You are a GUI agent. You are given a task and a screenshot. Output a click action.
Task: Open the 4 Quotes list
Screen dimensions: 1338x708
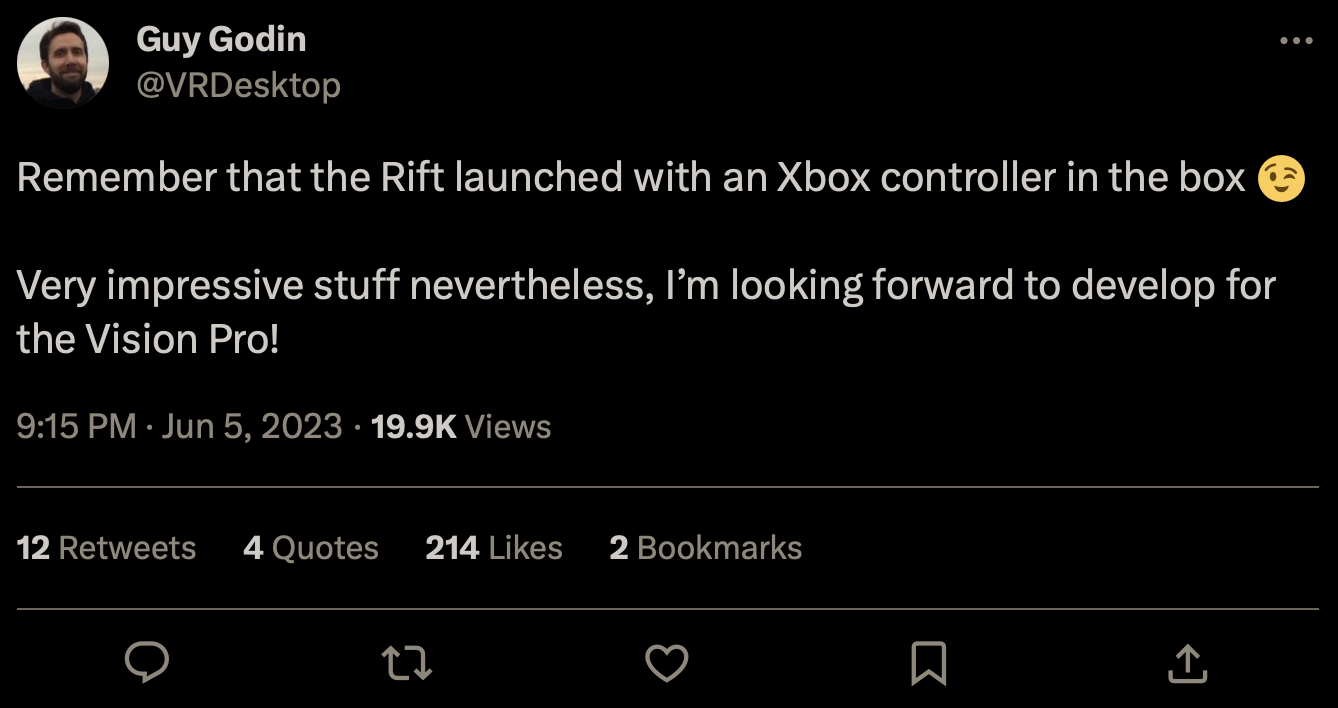[310, 547]
